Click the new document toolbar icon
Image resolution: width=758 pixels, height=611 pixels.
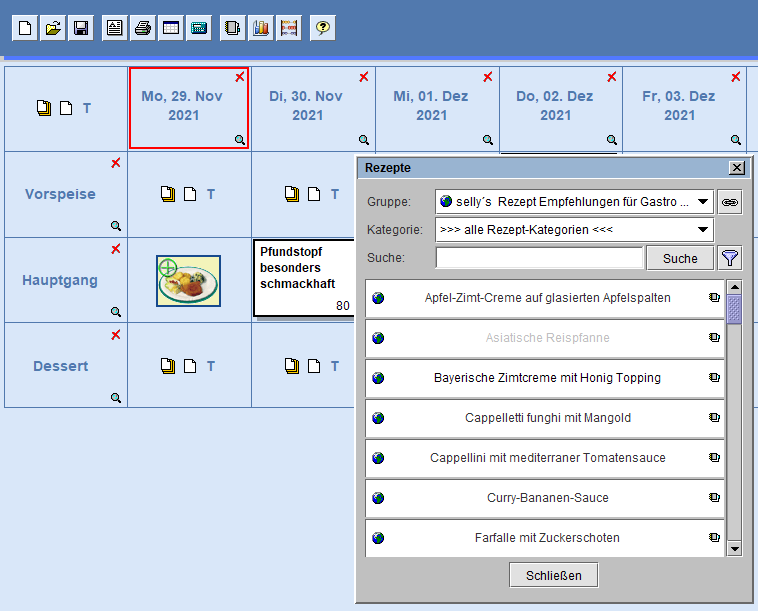pos(25,28)
